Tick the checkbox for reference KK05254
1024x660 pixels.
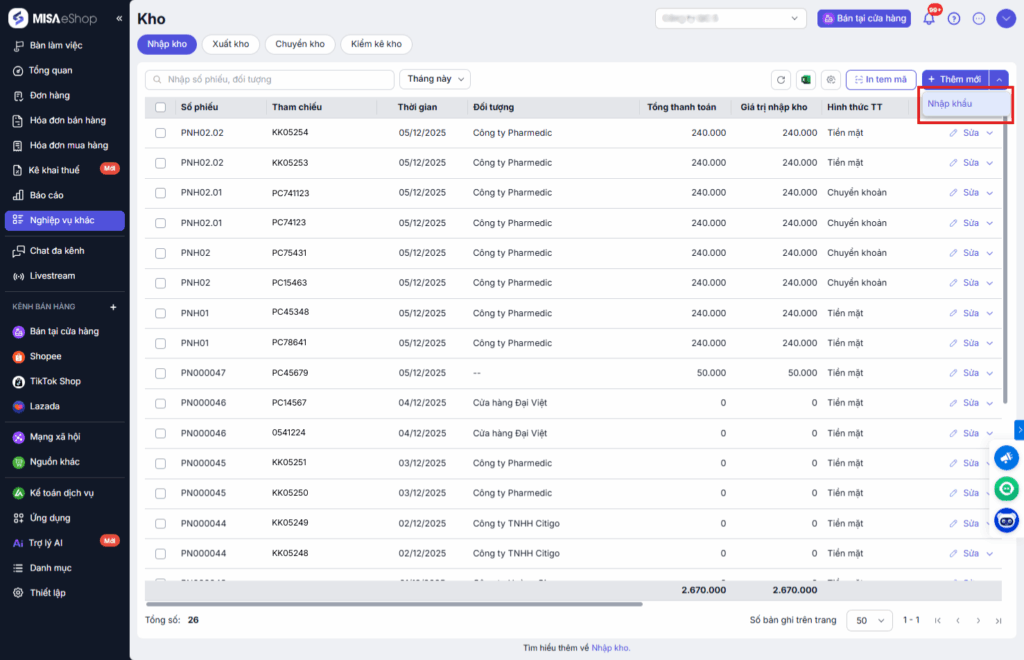pos(161,133)
